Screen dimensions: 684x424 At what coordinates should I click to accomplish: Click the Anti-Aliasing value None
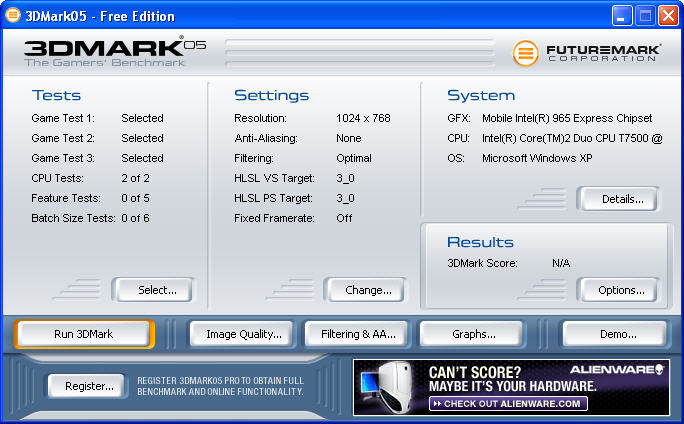point(349,138)
